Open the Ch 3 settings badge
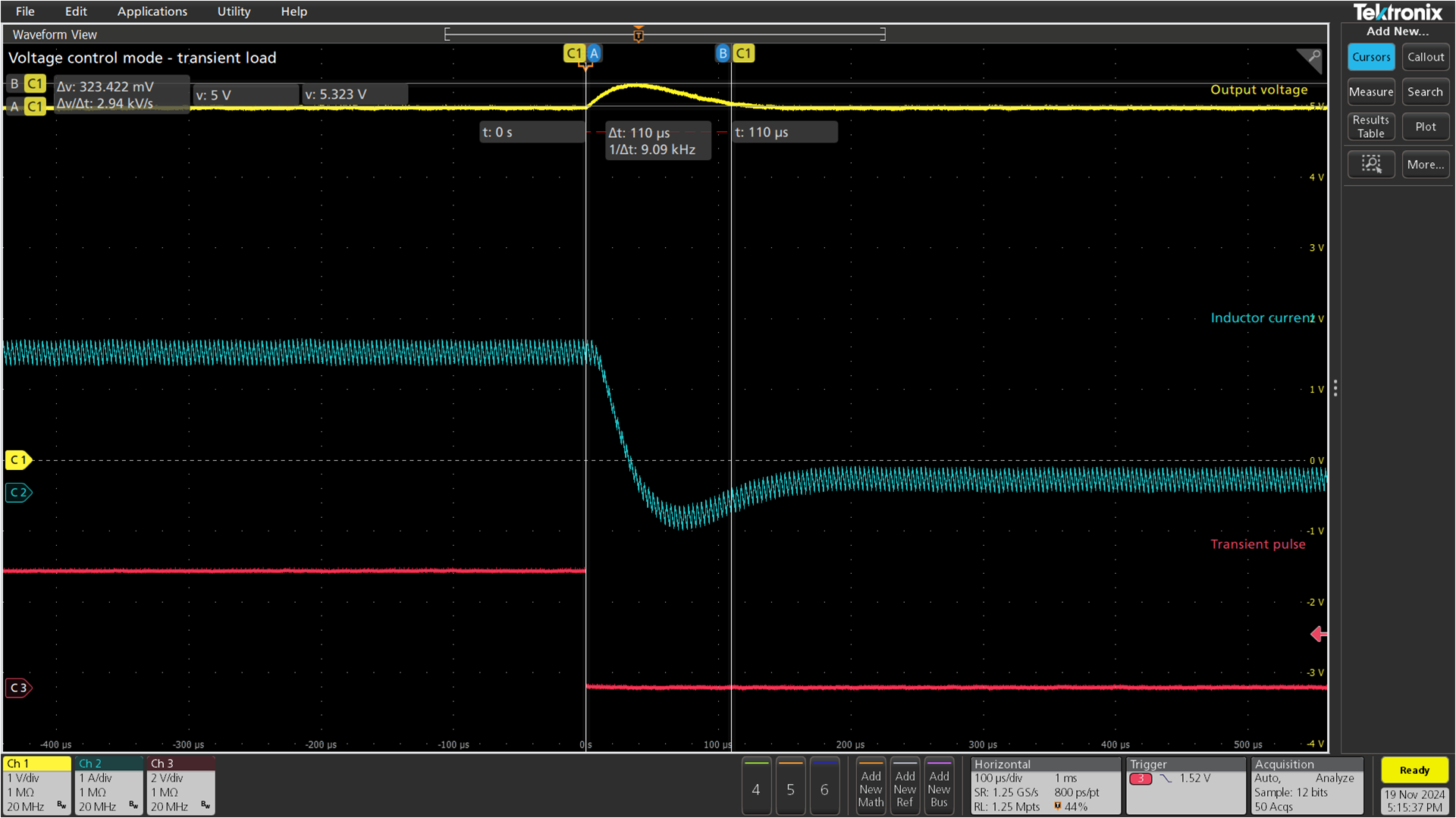Viewport: 1456px width, 818px height. [x=180, y=785]
